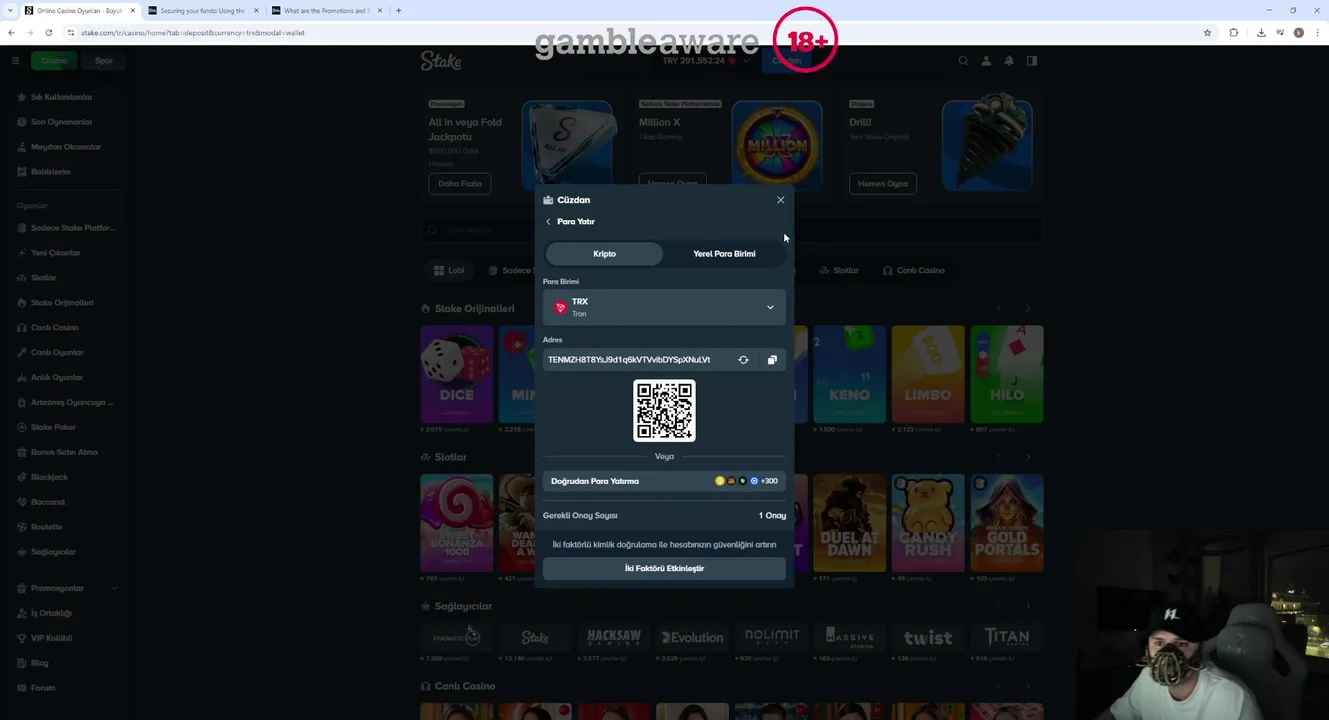Open the sidebar hamburger menu
1329x720 pixels.
tap(15, 61)
